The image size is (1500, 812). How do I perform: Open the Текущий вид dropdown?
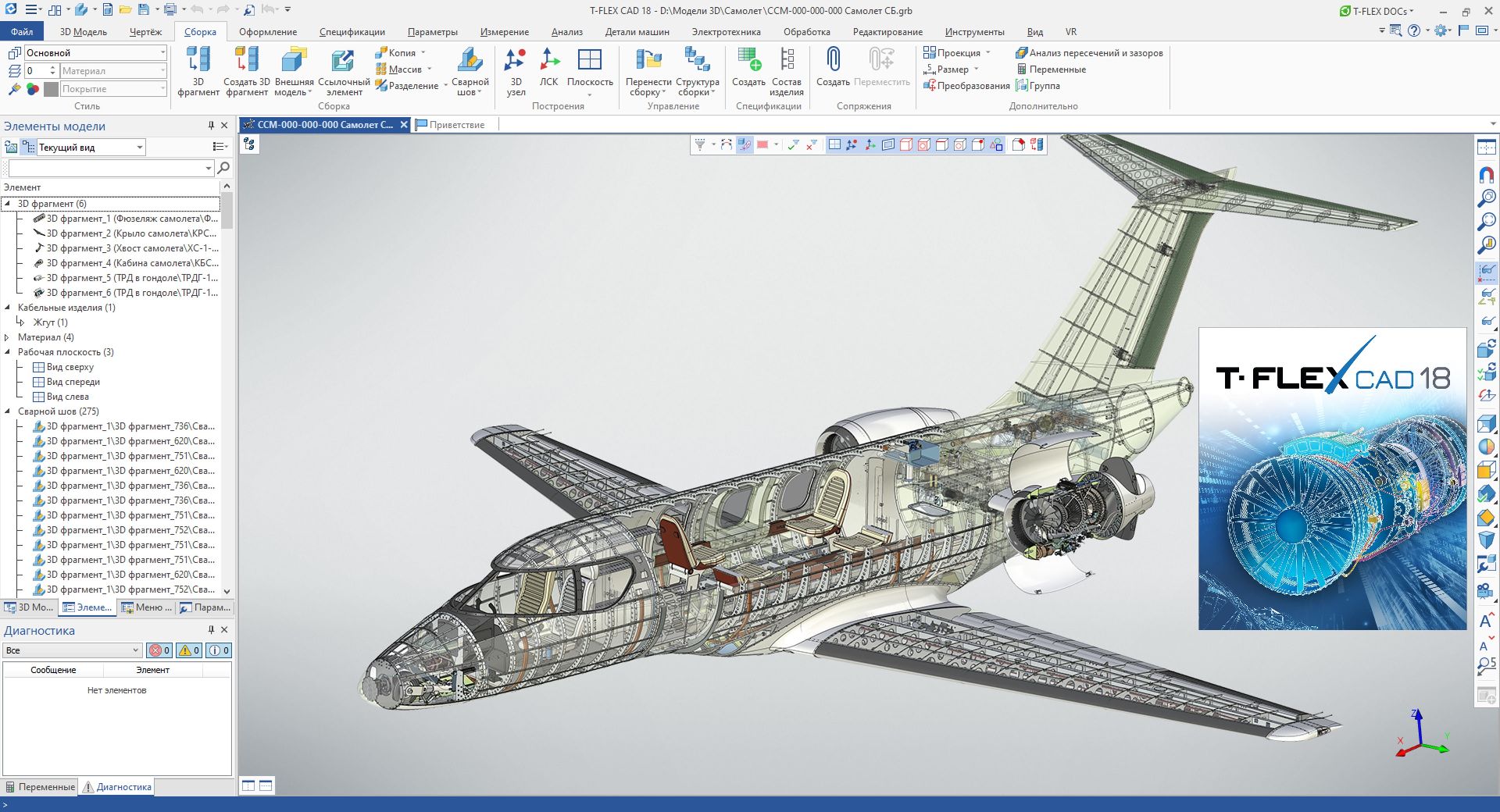click(139, 147)
